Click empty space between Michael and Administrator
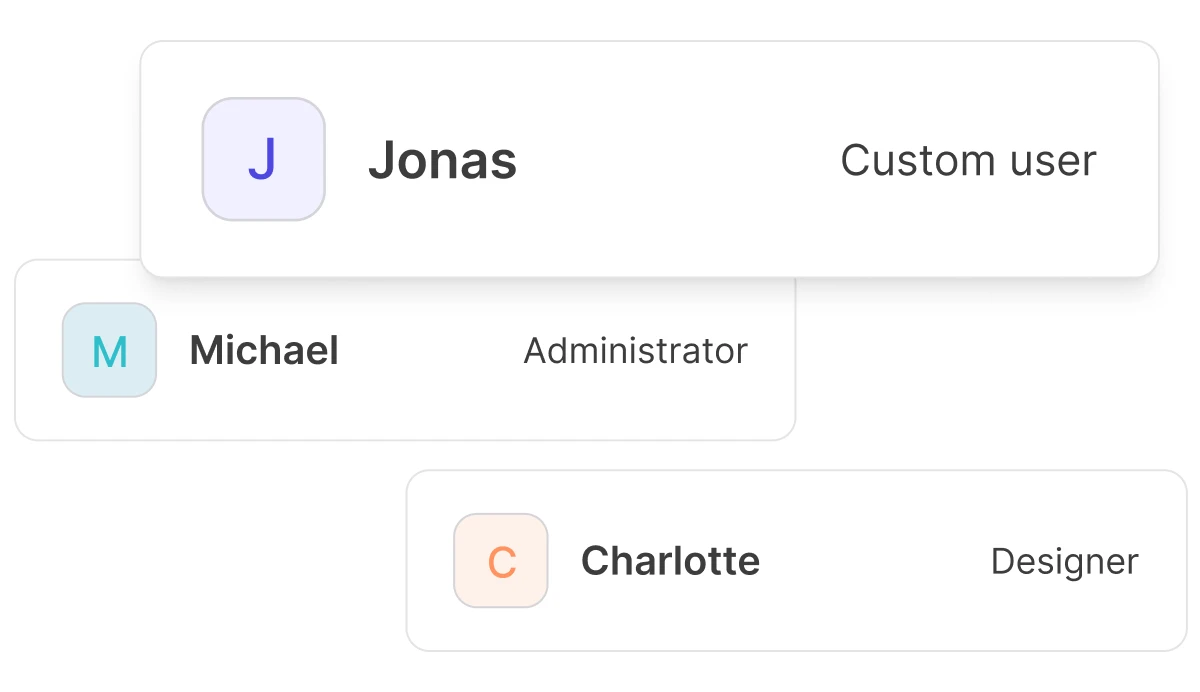Viewport: 1200px width, 692px height. coord(431,351)
